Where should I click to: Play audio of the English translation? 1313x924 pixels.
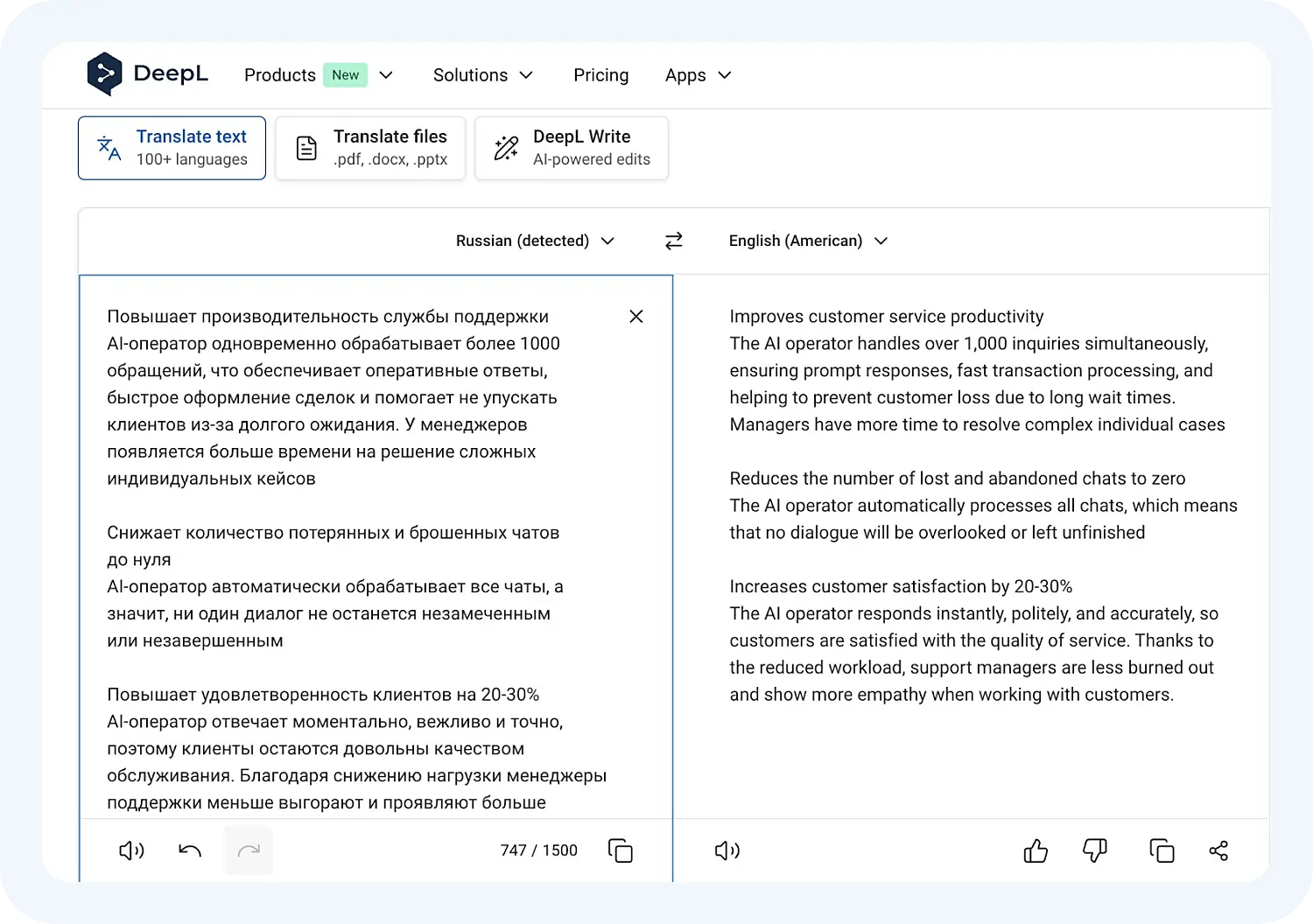pos(726,850)
